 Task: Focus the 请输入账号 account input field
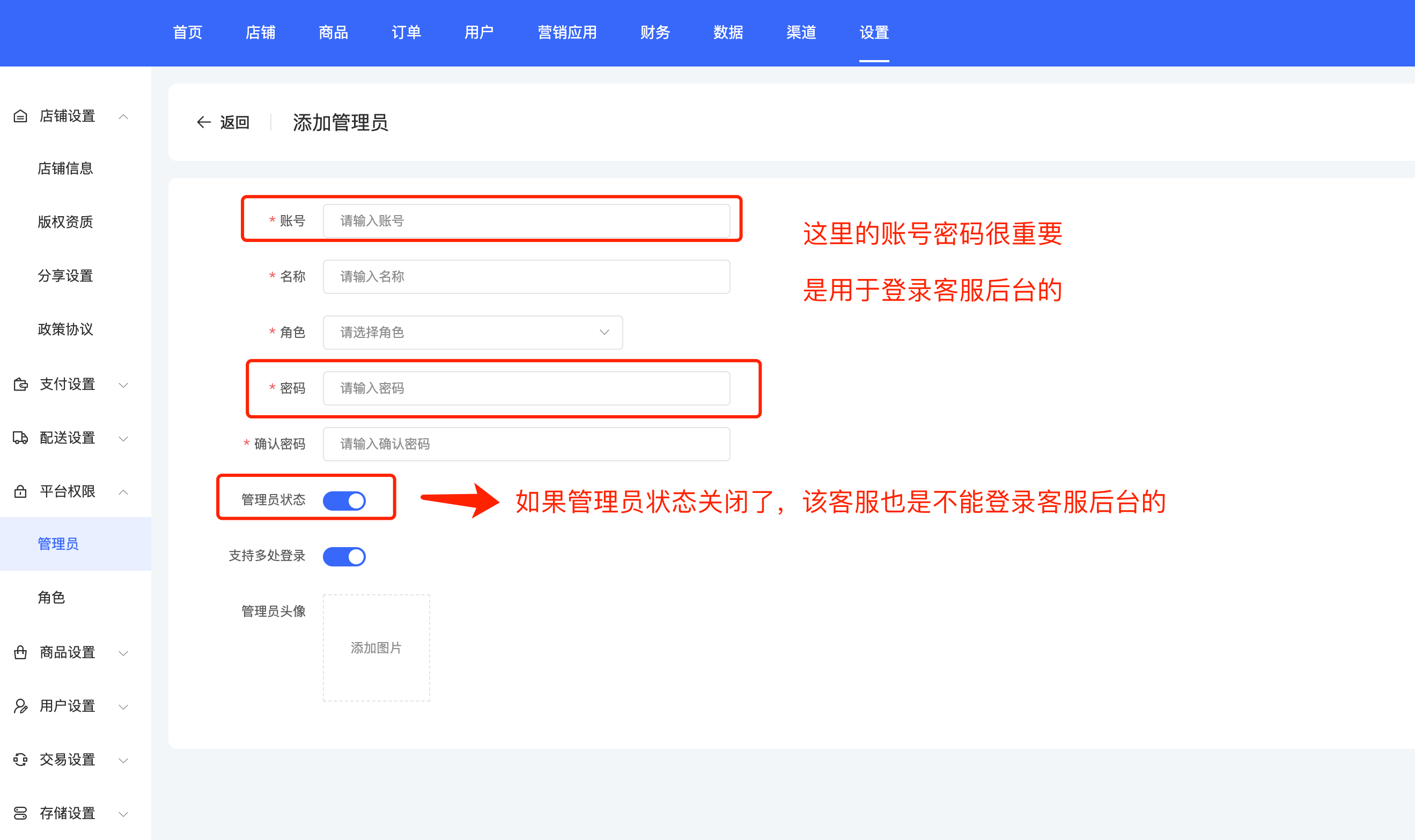click(x=526, y=221)
